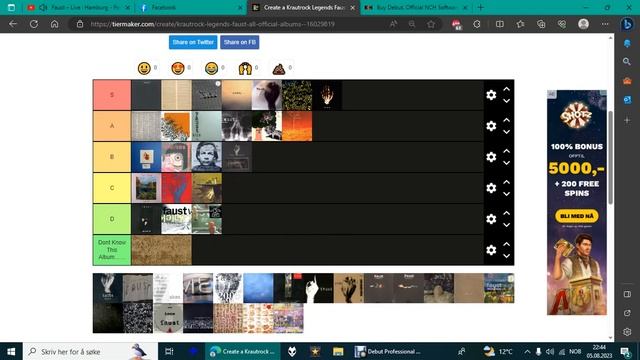Screen dimensions: 640x360
Task: Open settings gear for B tier row
Action: coord(491,157)
